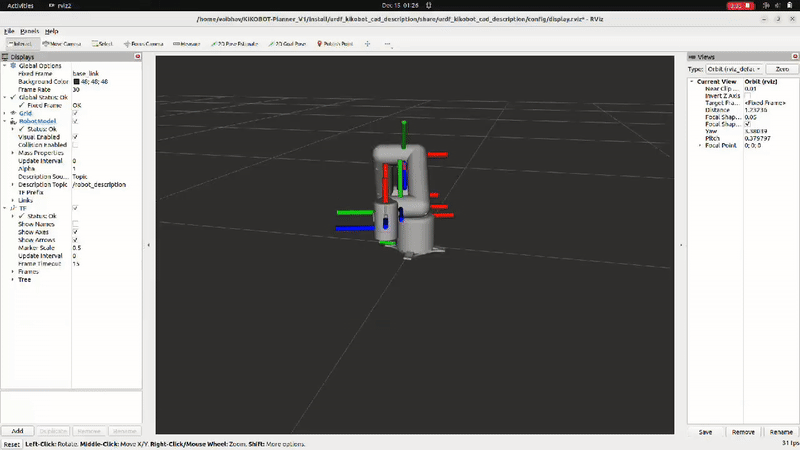Click the Publish Point tool
800x450 pixels.
(334, 44)
